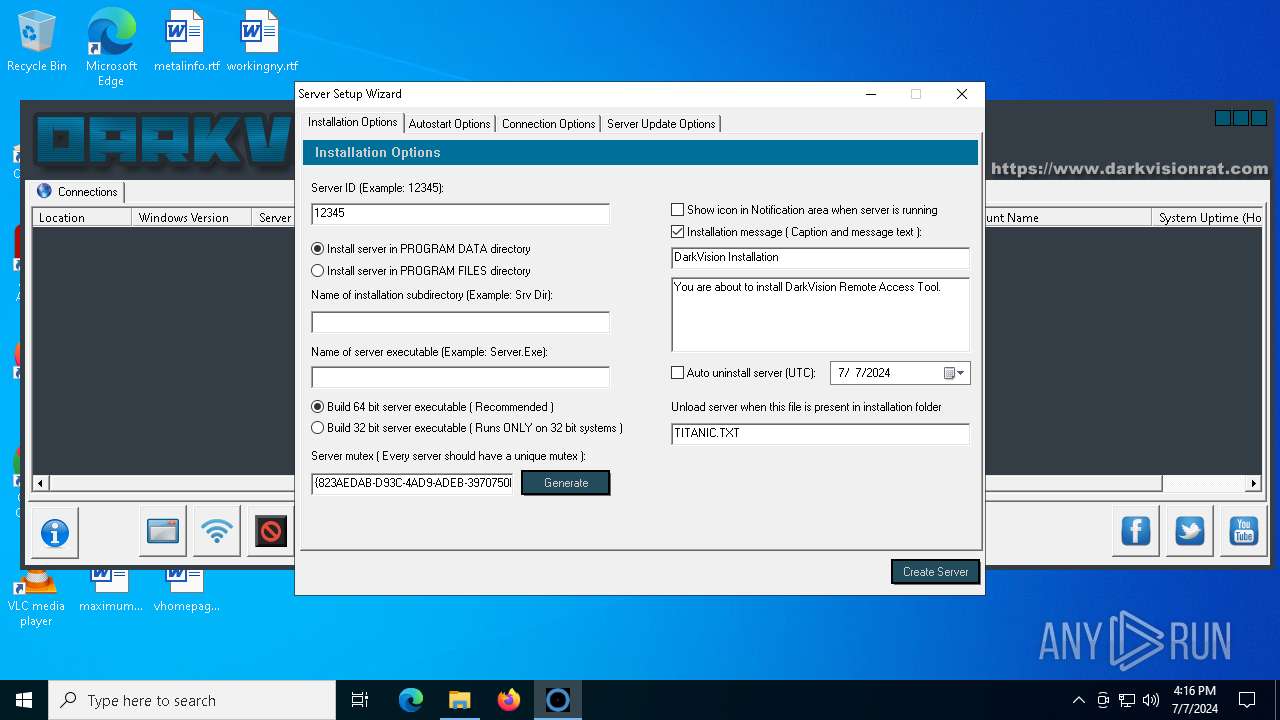Screen dimensions: 1280x720
Task: Open the network icon in system tray
Action: [1127, 700]
